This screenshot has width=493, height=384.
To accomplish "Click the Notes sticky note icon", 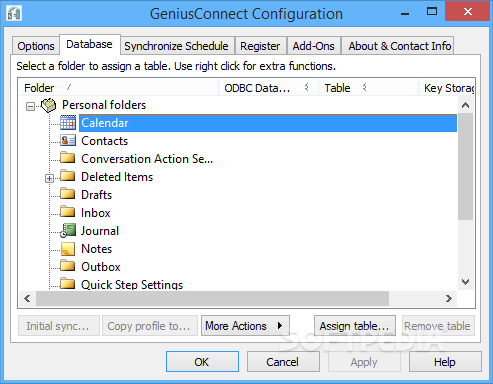I will point(68,249).
